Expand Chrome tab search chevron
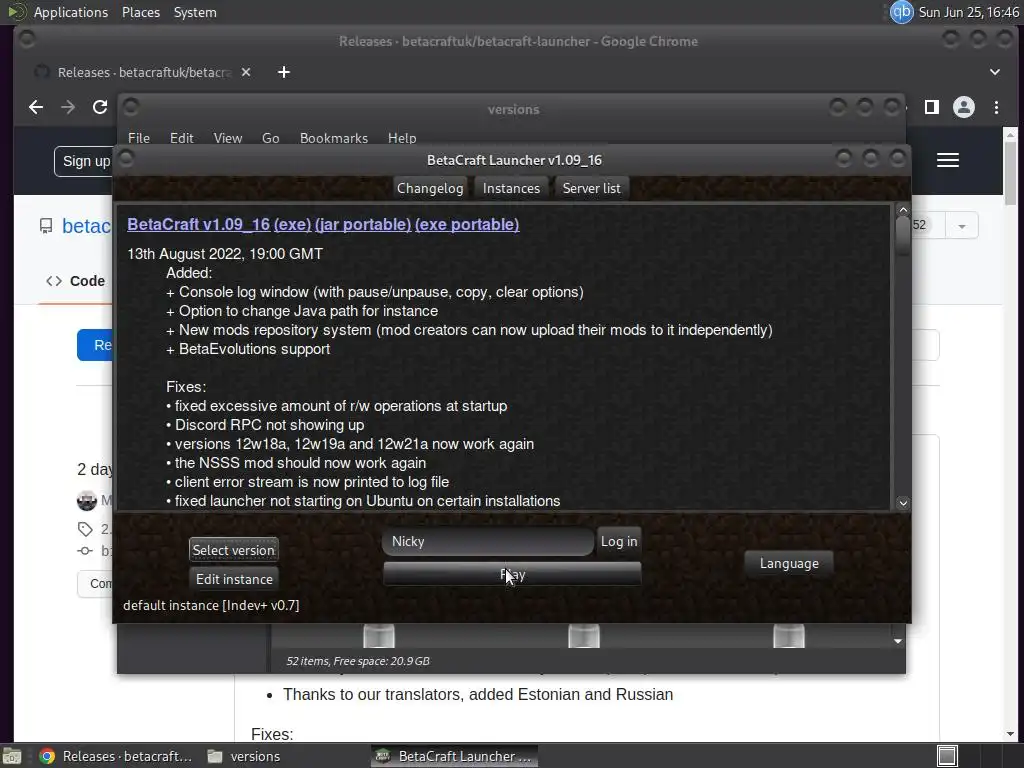 pyautogui.click(x=995, y=72)
